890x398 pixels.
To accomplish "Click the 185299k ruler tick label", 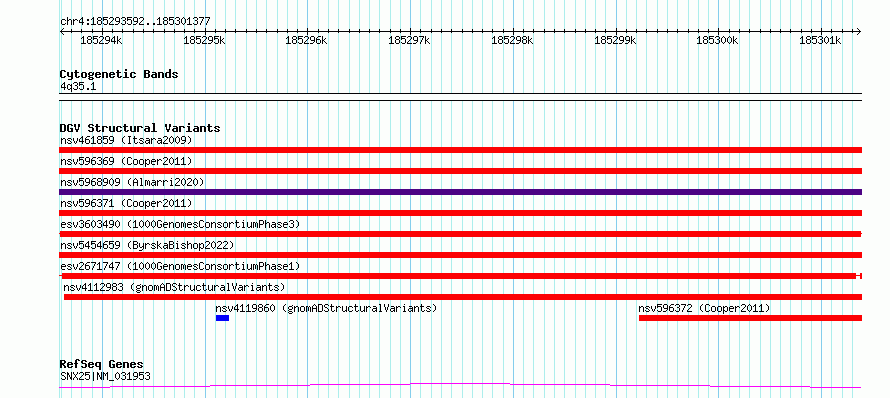I will (615, 41).
